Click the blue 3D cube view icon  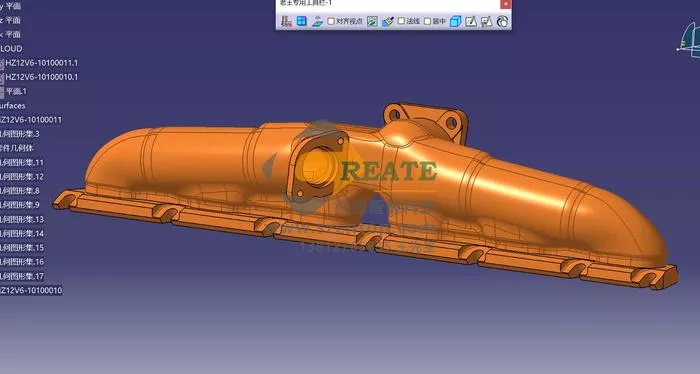coord(455,21)
